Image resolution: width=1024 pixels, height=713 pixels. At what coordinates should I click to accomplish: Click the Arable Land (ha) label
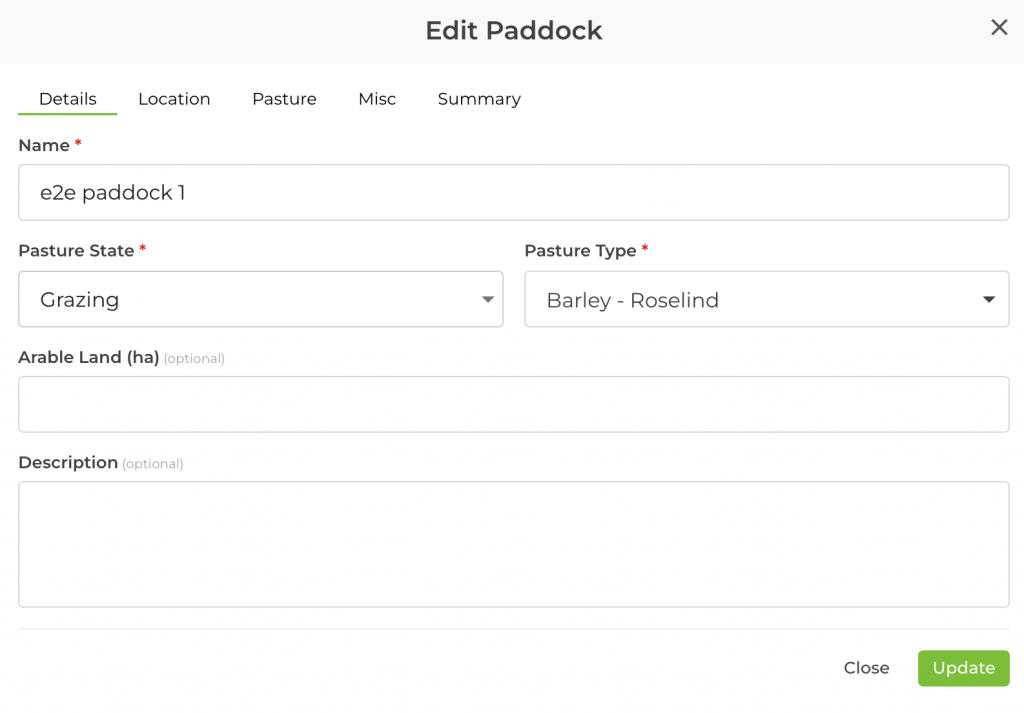89,358
